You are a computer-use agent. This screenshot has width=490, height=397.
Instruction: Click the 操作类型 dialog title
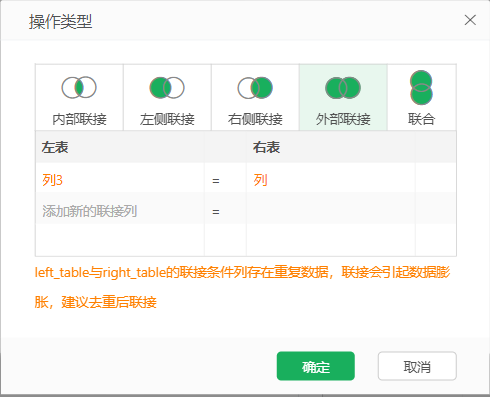[60, 22]
